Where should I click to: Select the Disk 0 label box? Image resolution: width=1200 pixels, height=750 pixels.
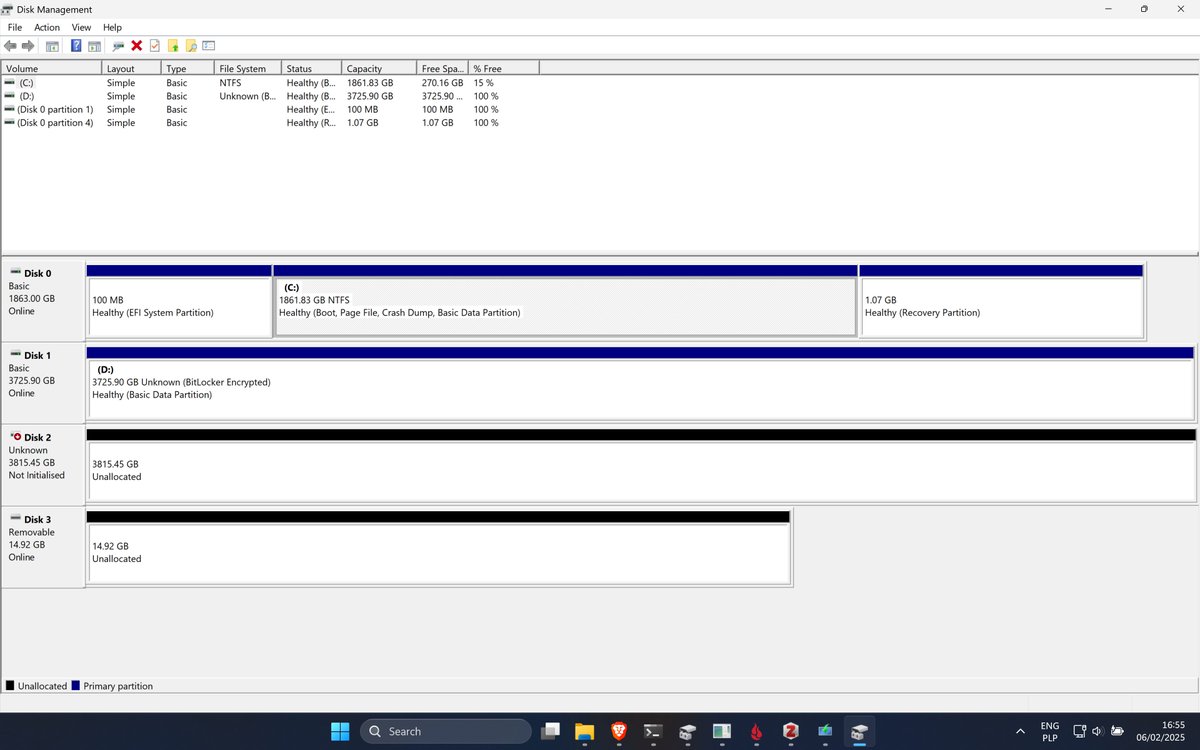coord(43,302)
